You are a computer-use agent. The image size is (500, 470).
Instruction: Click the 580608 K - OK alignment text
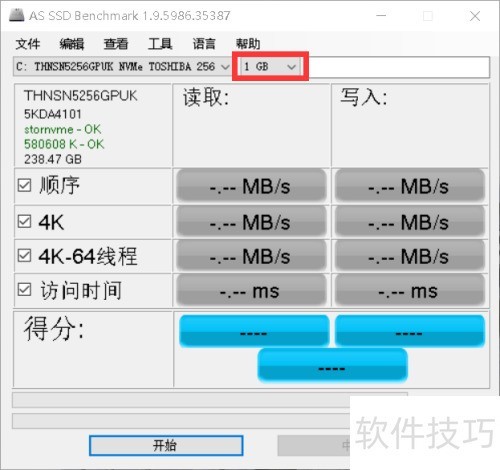click(x=64, y=144)
